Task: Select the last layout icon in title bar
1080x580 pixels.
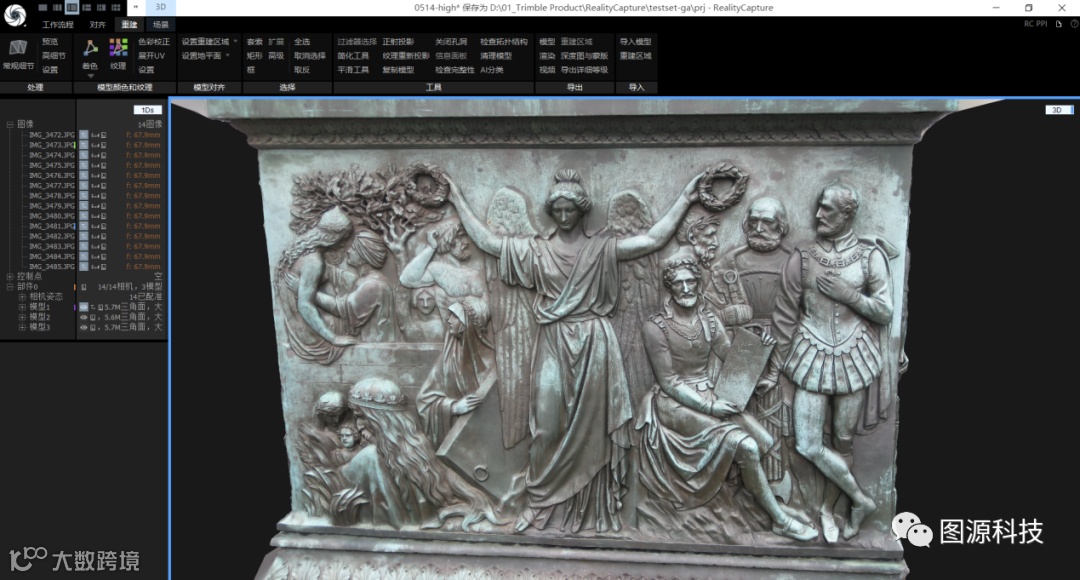Action: [x=116, y=8]
